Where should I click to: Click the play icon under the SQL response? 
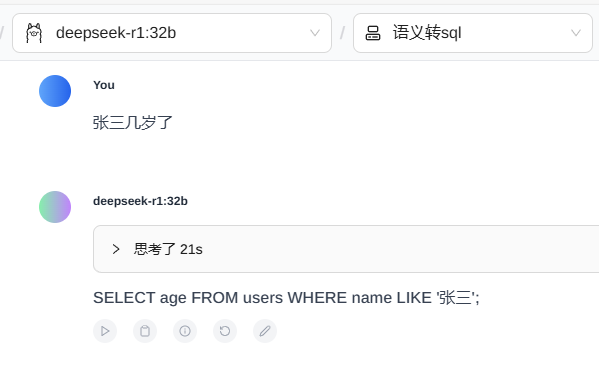pyautogui.click(x=105, y=331)
